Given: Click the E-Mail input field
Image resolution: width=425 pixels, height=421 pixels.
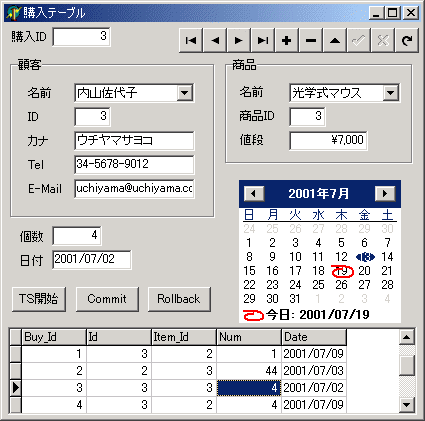Looking at the screenshot, I should (x=134, y=189).
